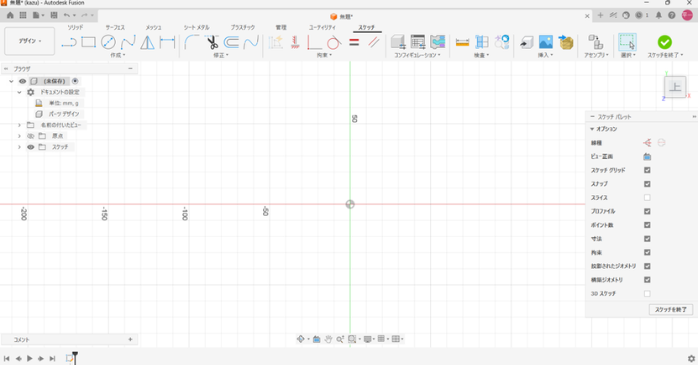Select the sketch feature in timeline
Image resolution: width=698 pixels, height=365 pixels.
pos(69,358)
